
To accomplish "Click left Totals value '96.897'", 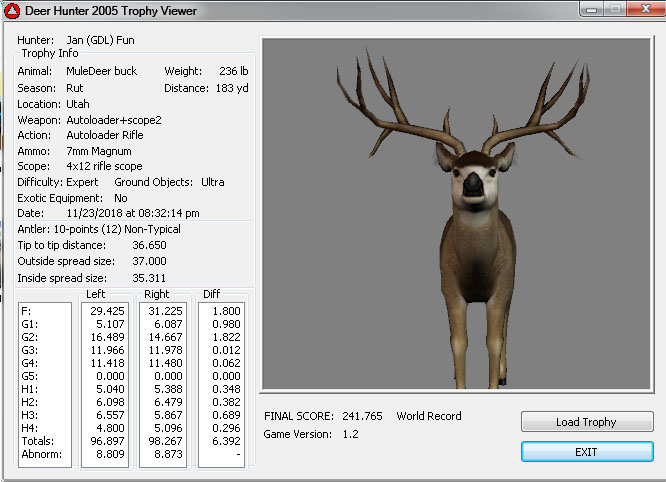I will pos(107,441).
